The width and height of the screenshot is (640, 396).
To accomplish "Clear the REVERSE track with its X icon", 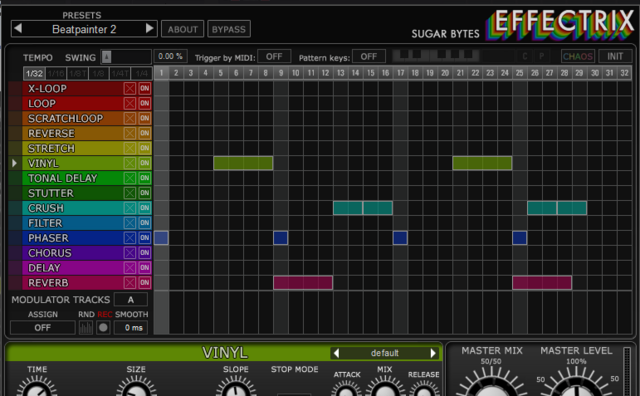I will [x=130, y=133].
